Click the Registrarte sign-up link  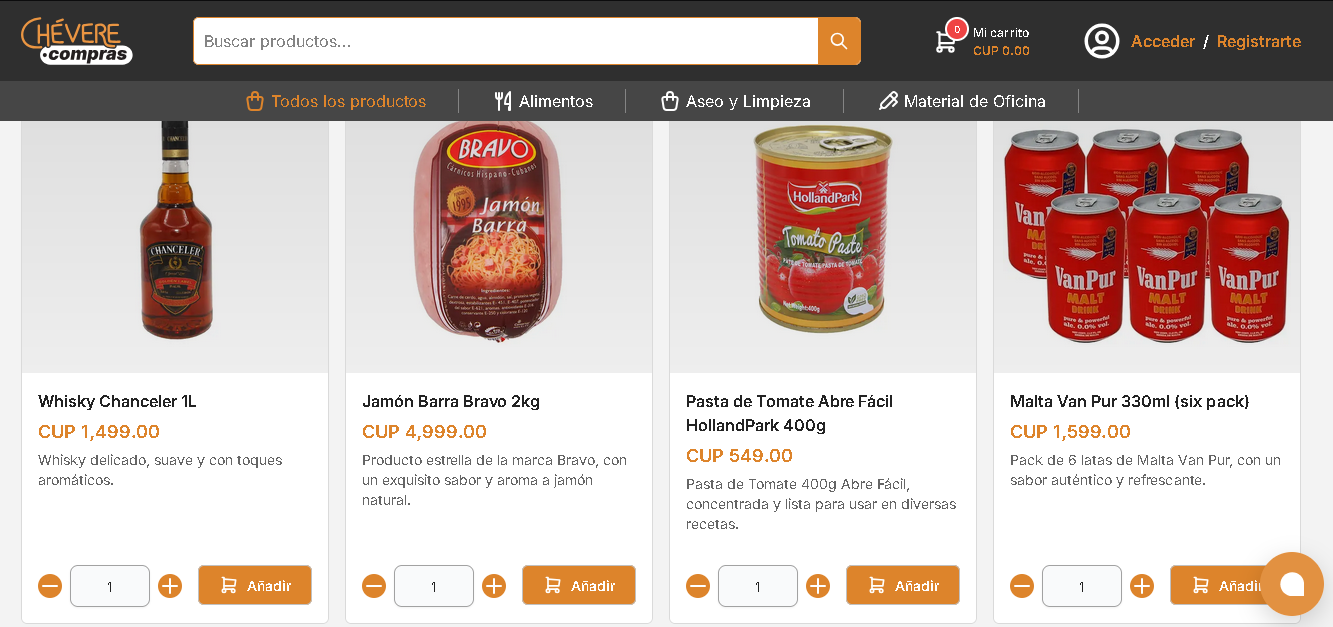(1259, 41)
